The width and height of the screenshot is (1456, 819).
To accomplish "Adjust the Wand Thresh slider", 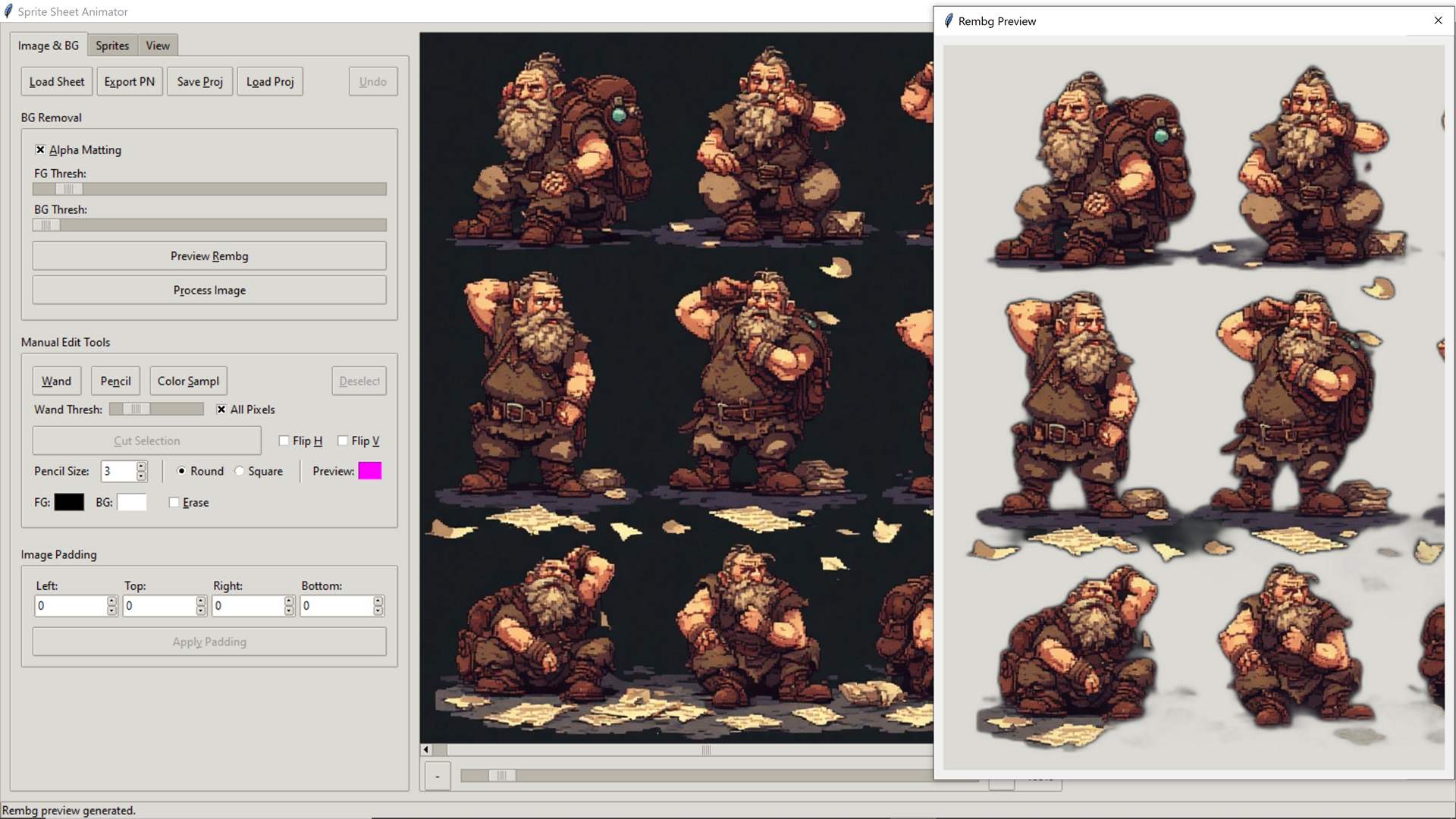I will [x=156, y=409].
